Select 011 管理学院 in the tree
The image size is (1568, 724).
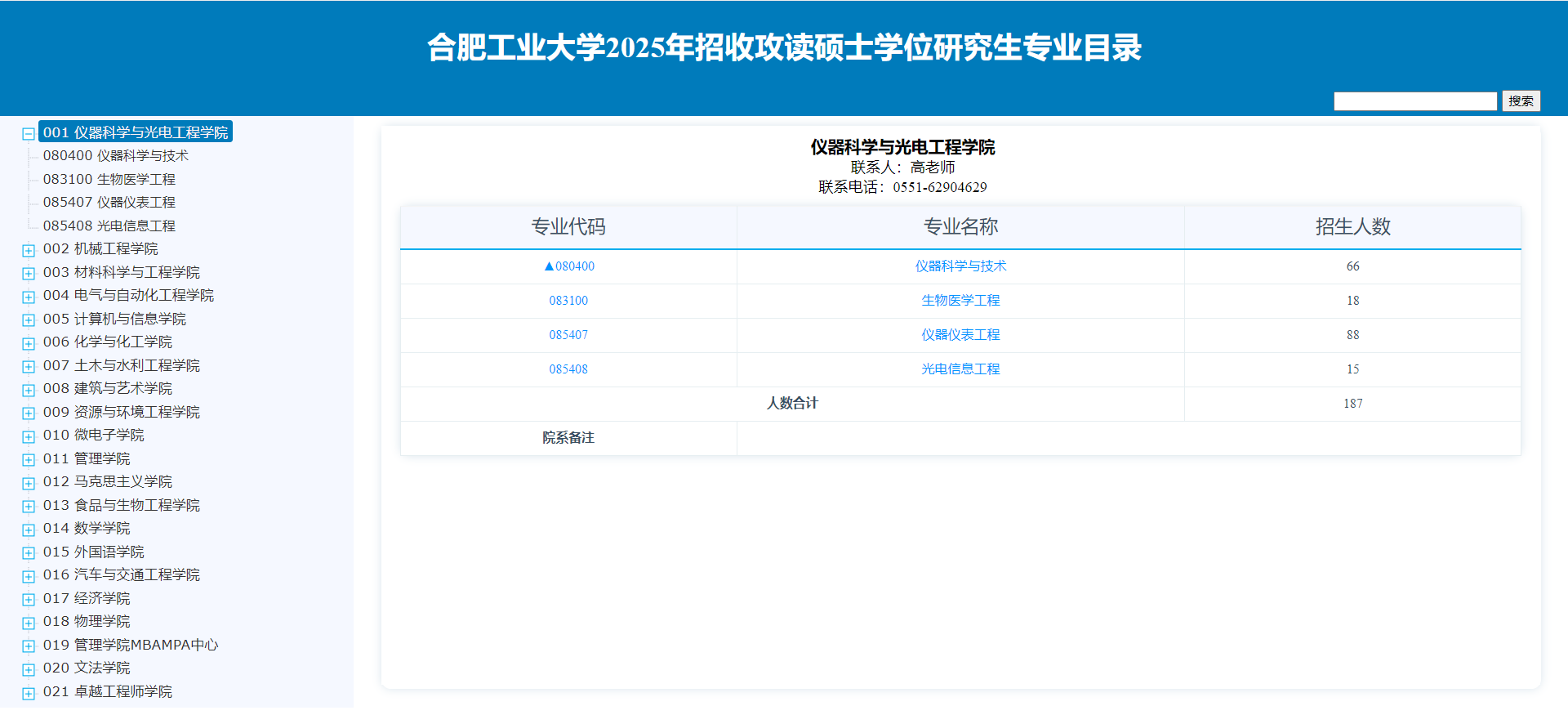point(87,458)
